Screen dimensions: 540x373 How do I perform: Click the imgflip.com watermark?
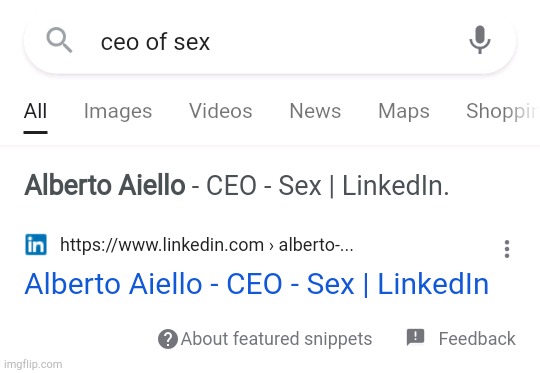[33, 364]
